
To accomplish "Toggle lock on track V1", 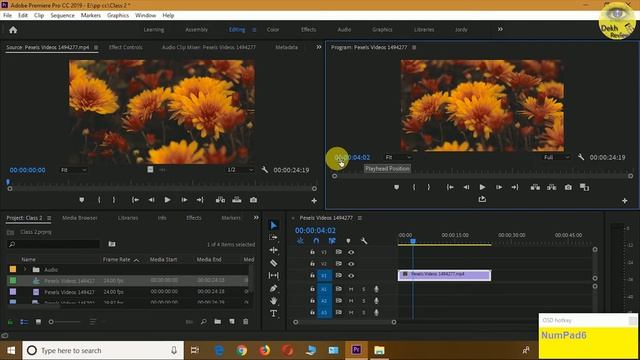I will (x=312, y=276).
